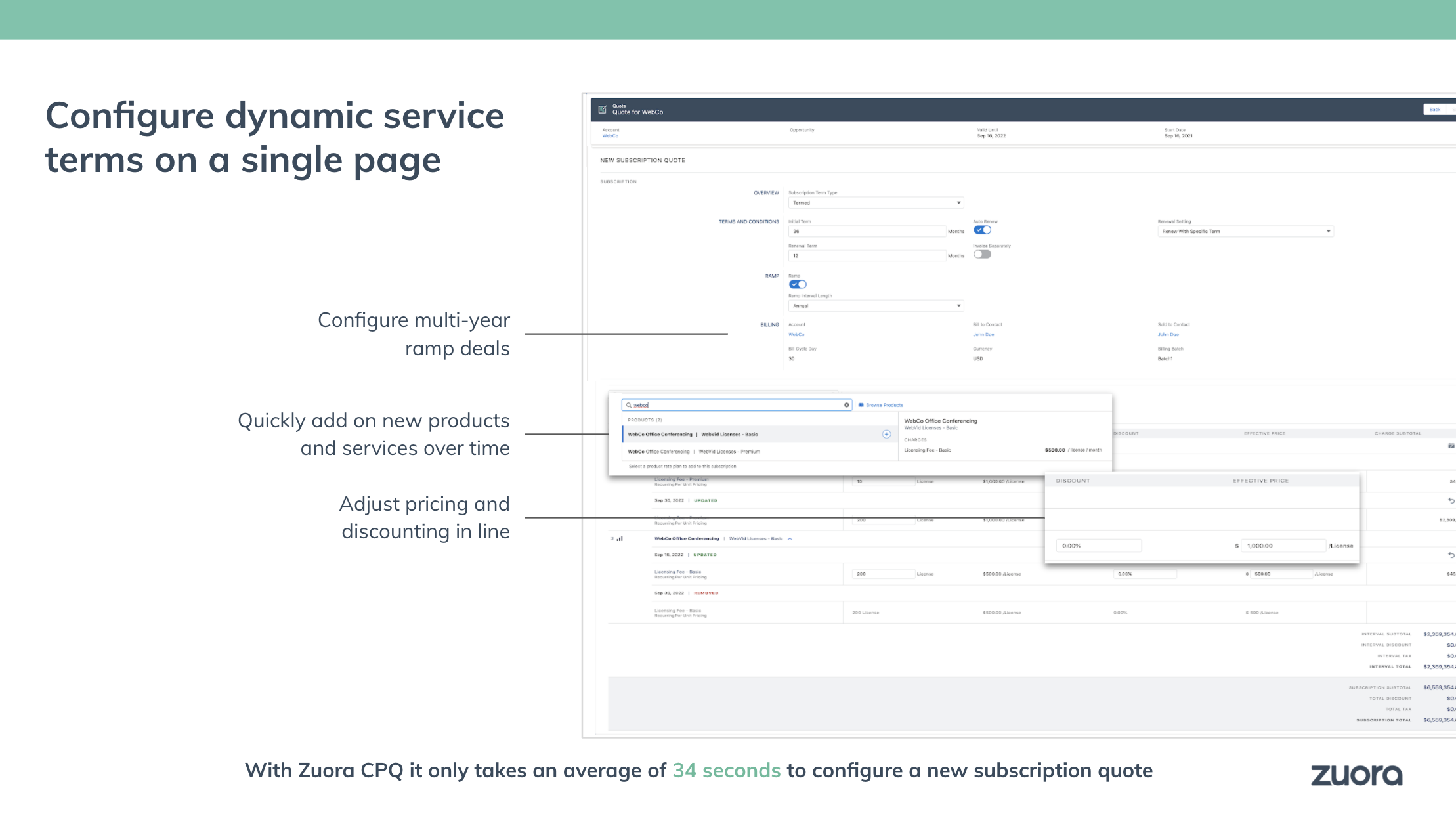Open the Ramp Interval Length dropdown
1456x818 pixels.
click(x=875, y=306)
